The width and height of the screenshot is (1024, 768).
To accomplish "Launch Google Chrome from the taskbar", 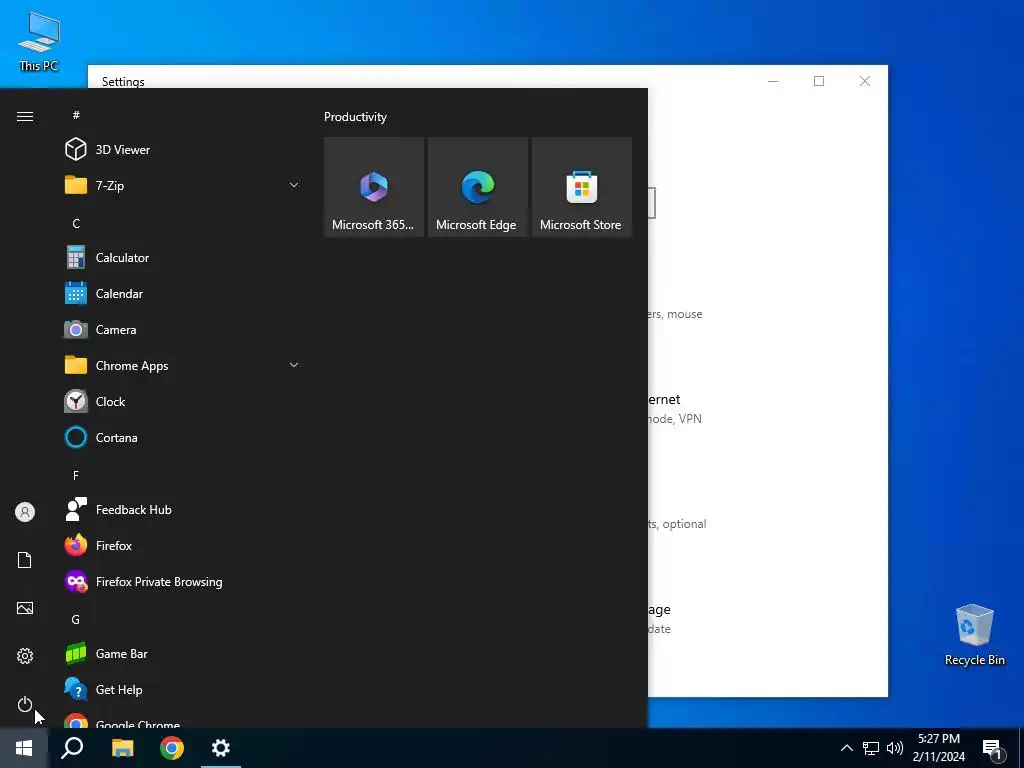I will (172, 748).
